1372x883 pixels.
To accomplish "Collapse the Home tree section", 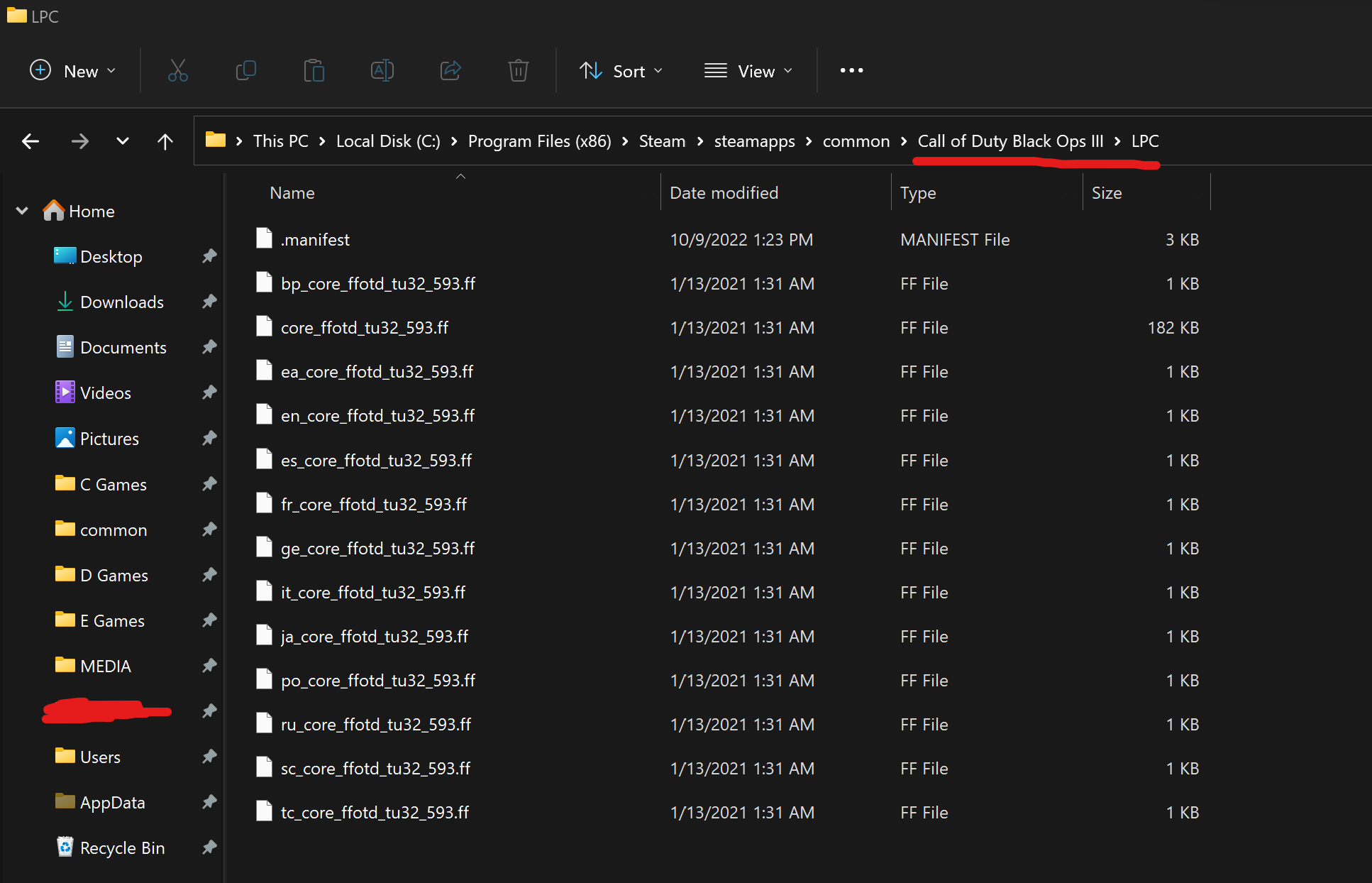I will click(x=22, y=211).
